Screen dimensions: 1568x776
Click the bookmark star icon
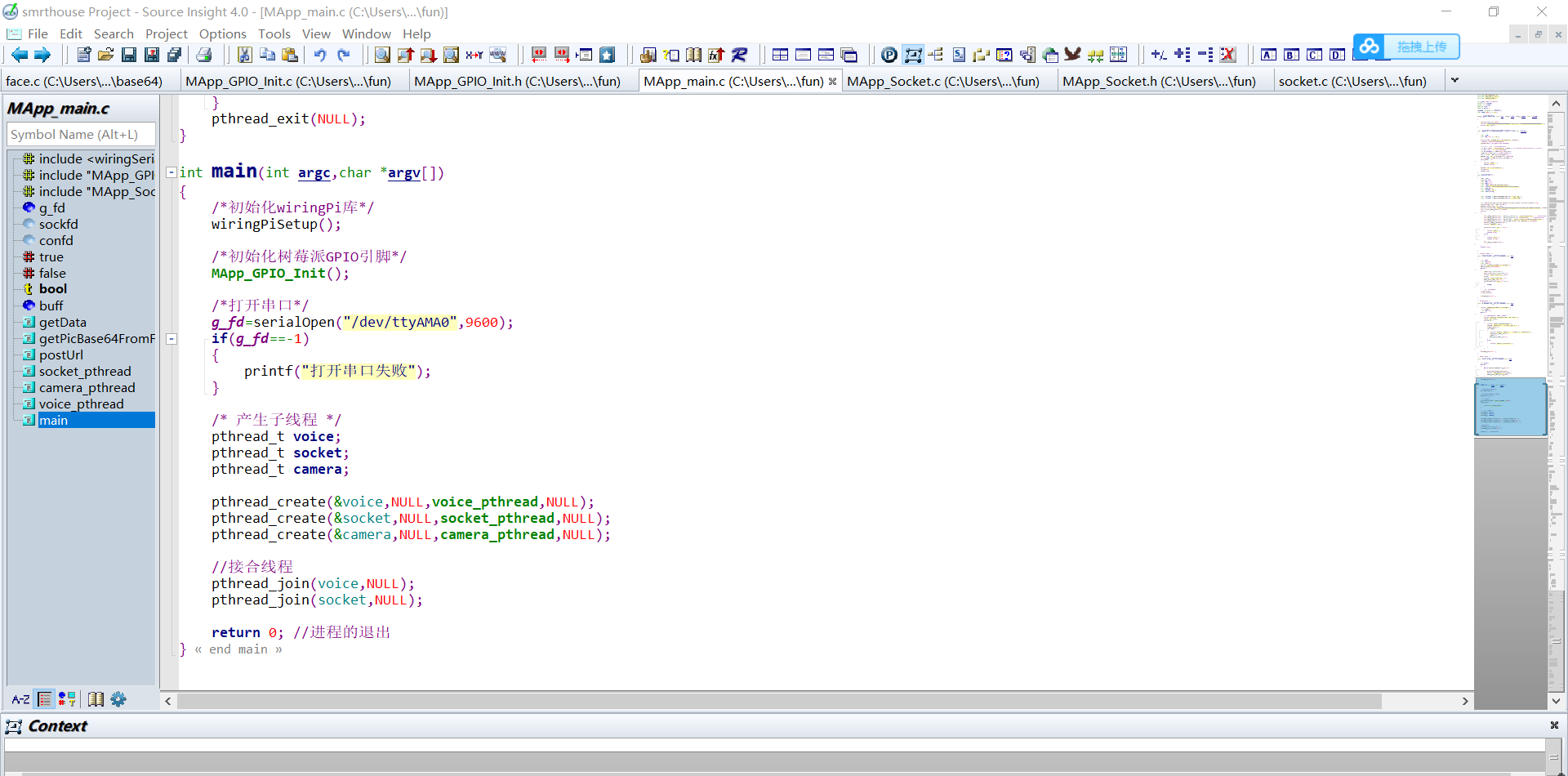pyautogui.click(x=608, y=55)
